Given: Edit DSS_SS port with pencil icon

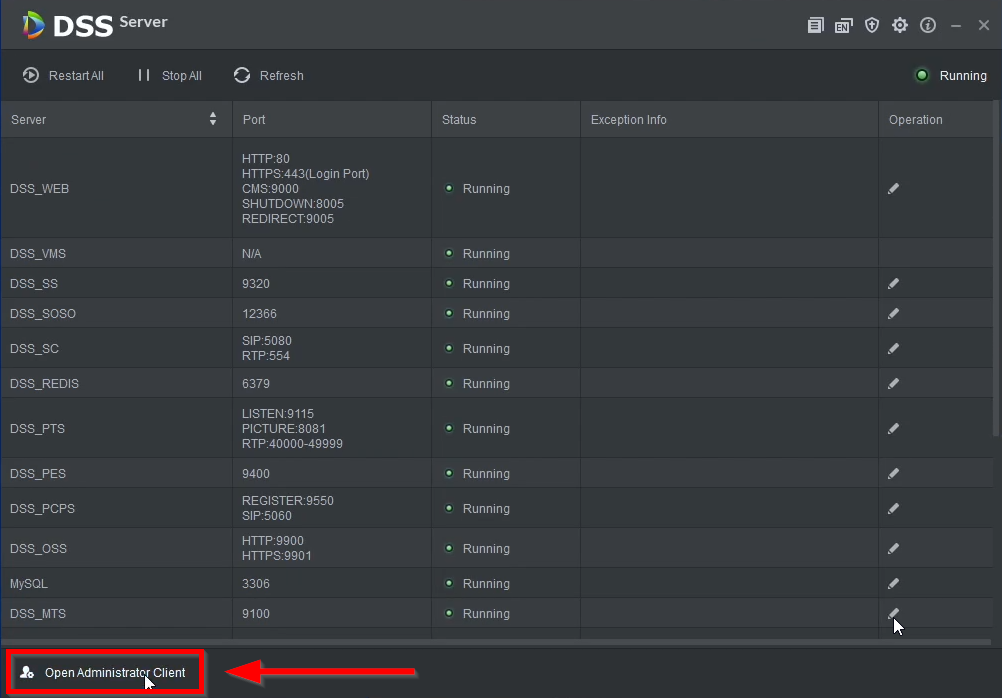Looking at the screenshot, I should tap(893, 283).
